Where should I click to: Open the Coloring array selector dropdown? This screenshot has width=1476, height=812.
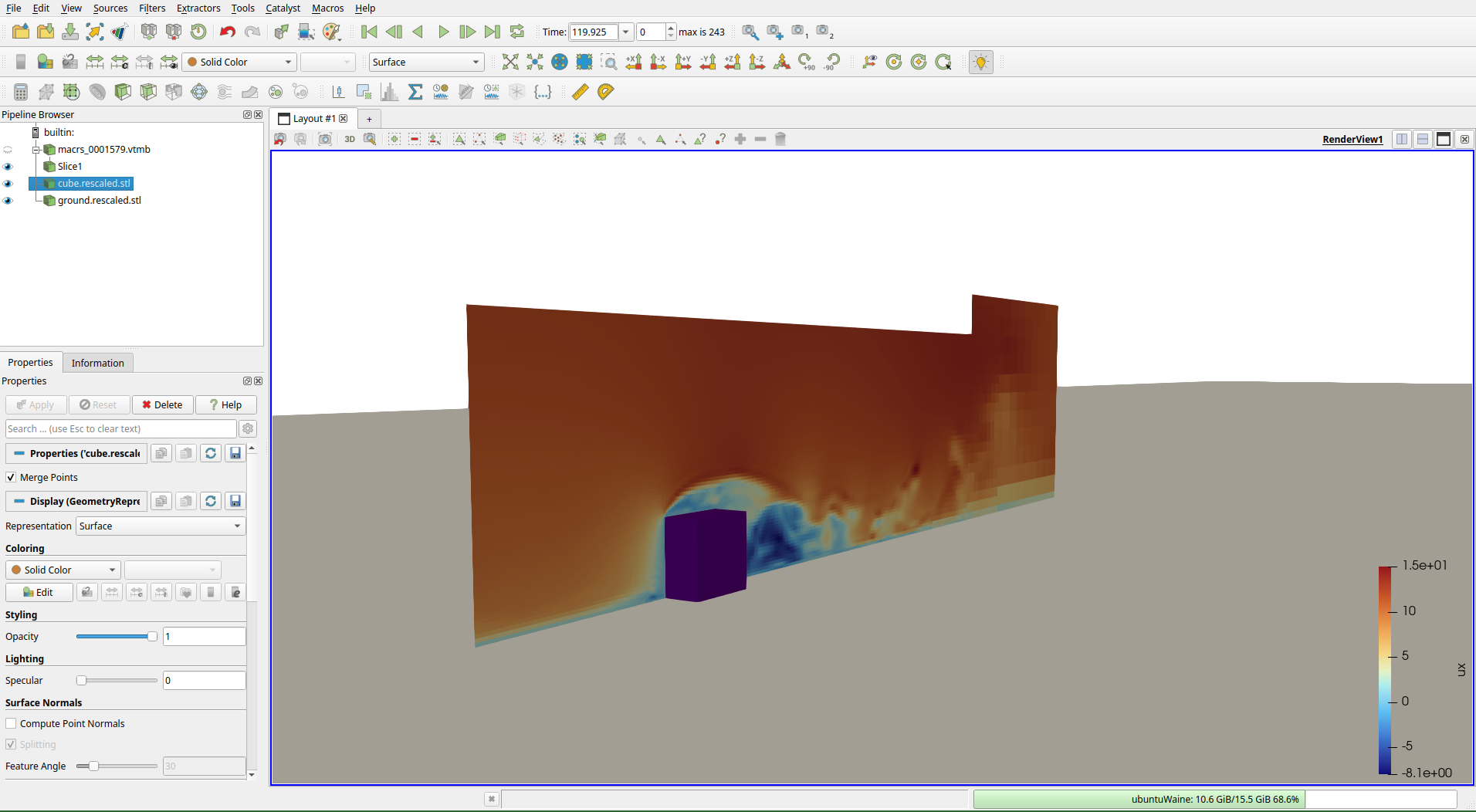172,570
